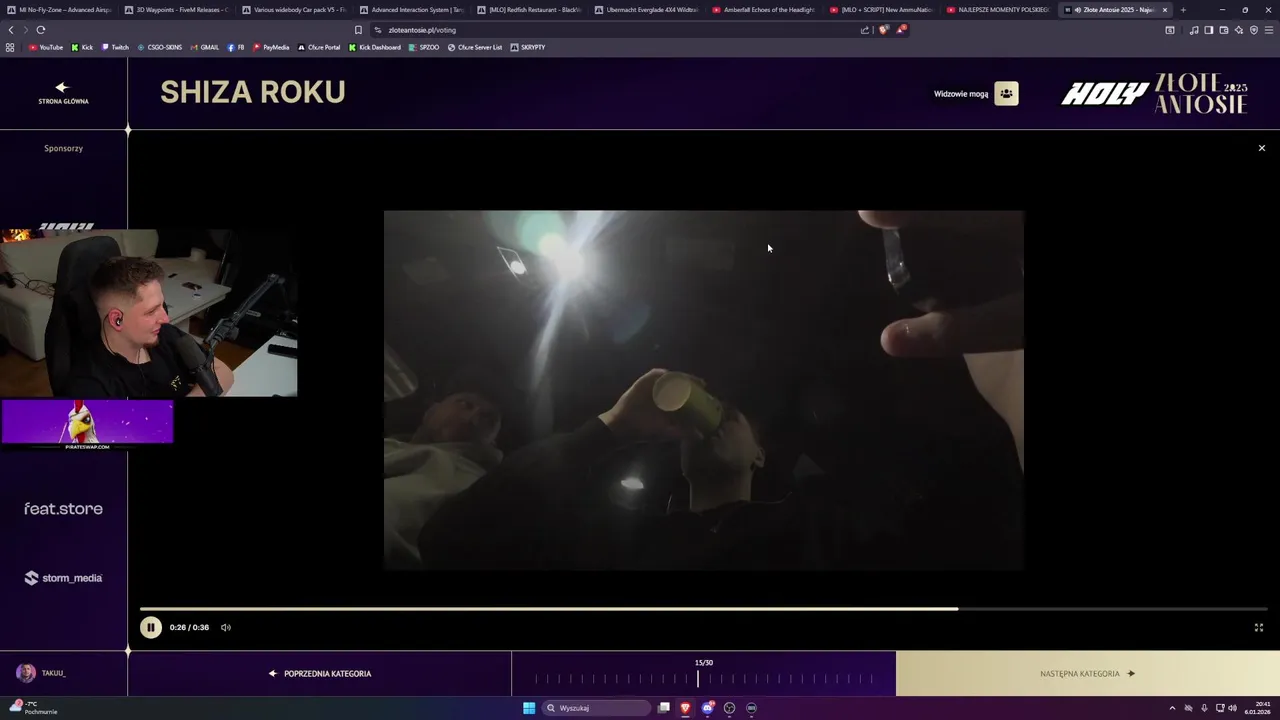The image size is (1280, 720).
Task: Open the Leo AI sparkle icon
Action: pyautogui.click(x=1239, y=30)
